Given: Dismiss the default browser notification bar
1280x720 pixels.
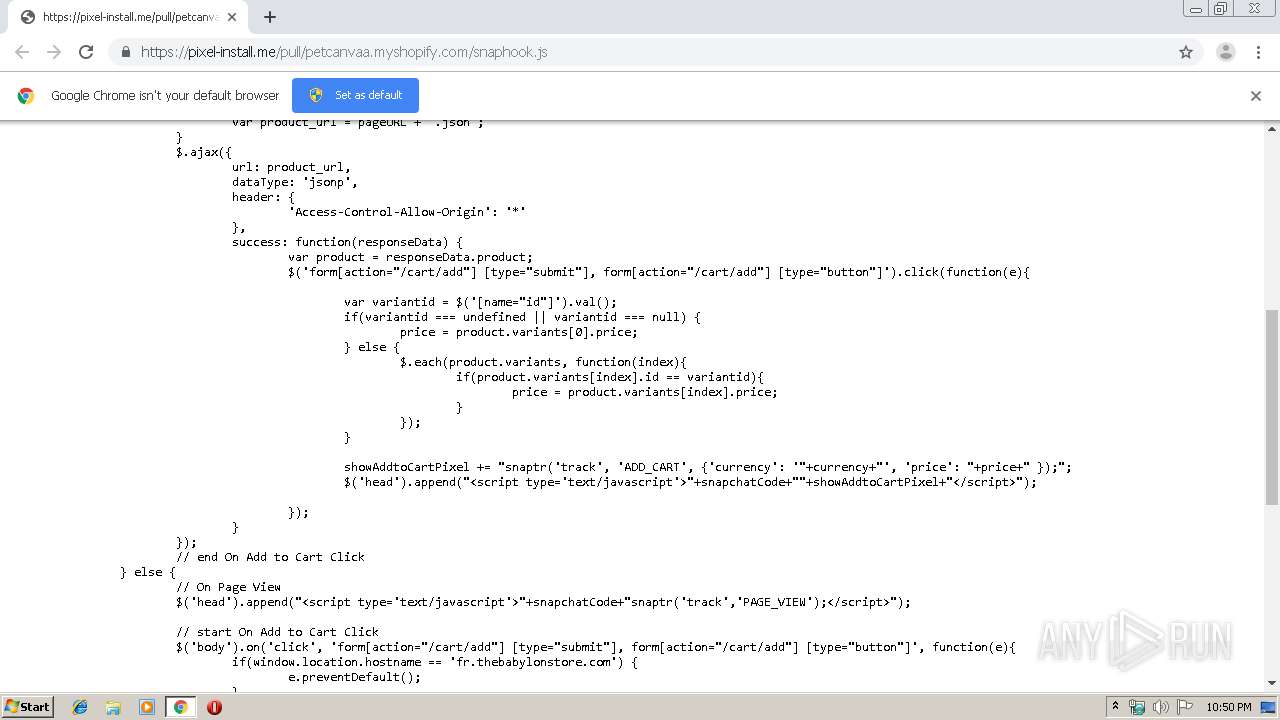Looking at the screenshot, I should point(1256,96).
